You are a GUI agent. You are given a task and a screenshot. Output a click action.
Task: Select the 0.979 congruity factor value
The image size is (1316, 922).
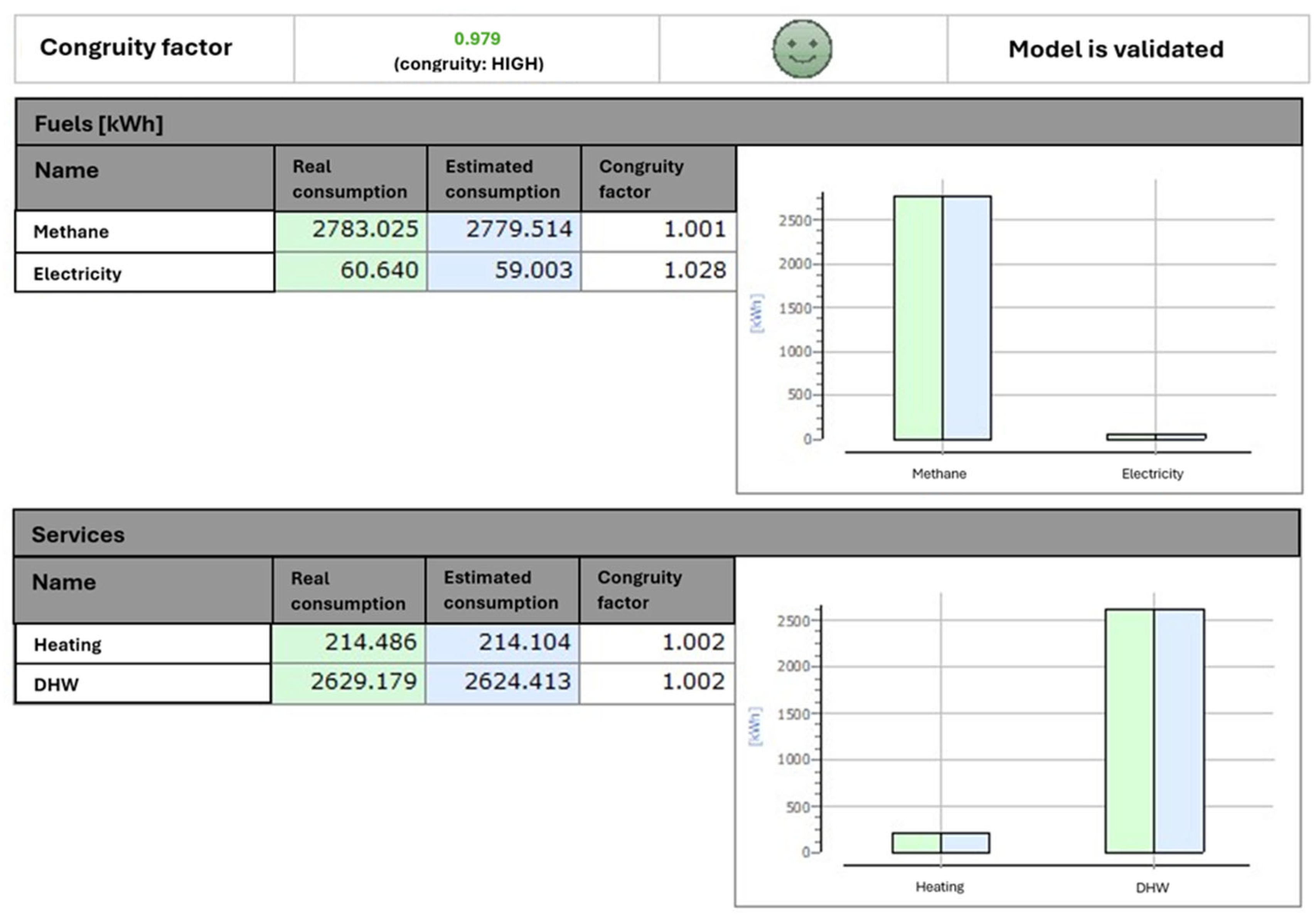(x=477, y=39)
